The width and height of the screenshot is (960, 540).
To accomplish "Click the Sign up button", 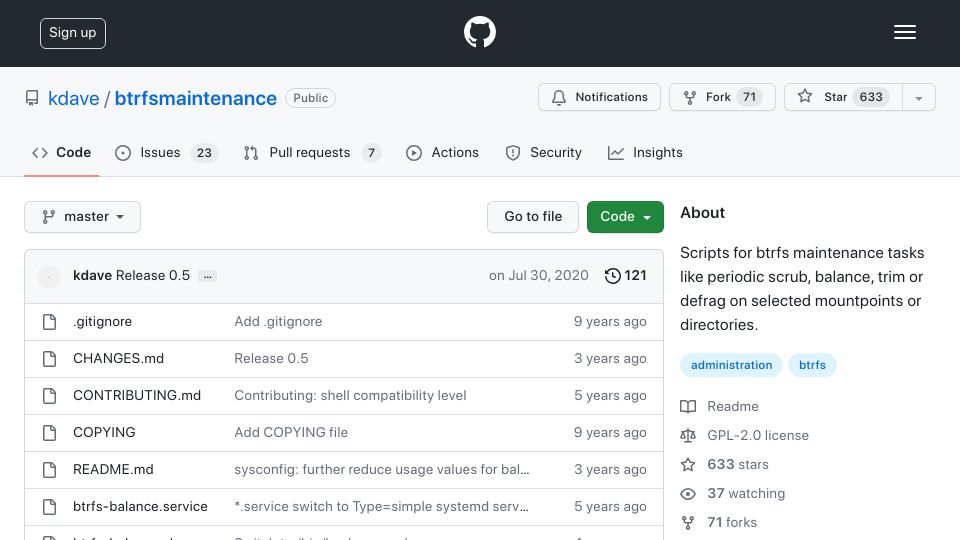I will point(73,33).
